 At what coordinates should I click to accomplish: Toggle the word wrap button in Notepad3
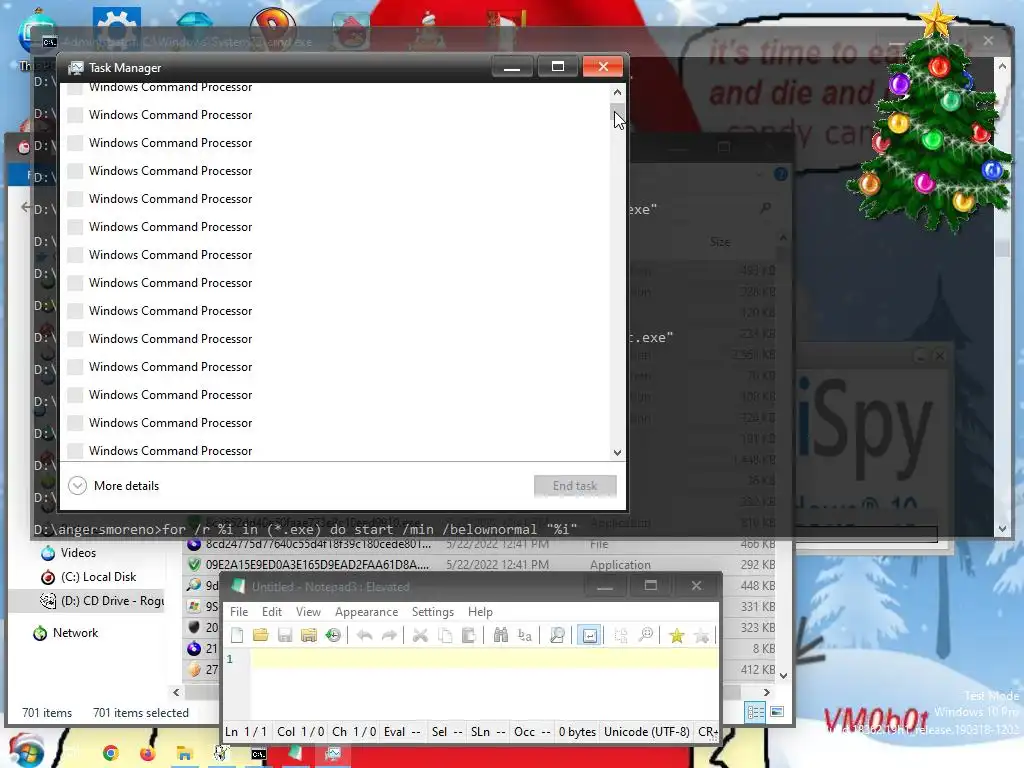[589, 635]
